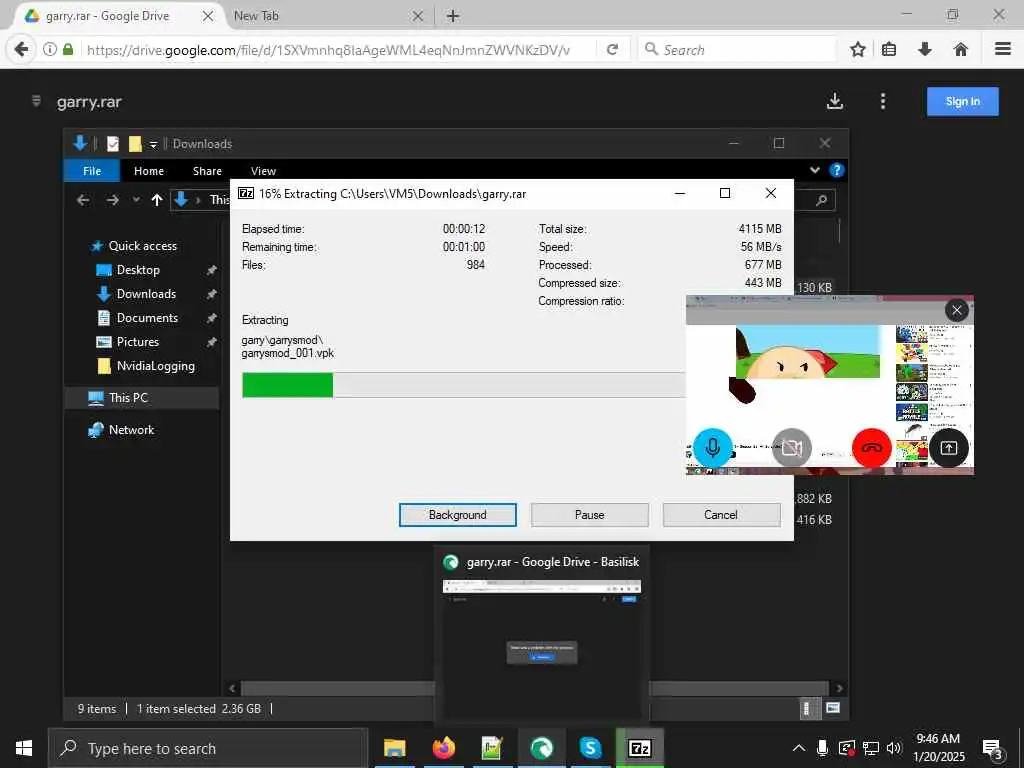Screen dimensions: 1024x768
Task: Open Basilisk browser taskbar icon
Action: (541, 748)
